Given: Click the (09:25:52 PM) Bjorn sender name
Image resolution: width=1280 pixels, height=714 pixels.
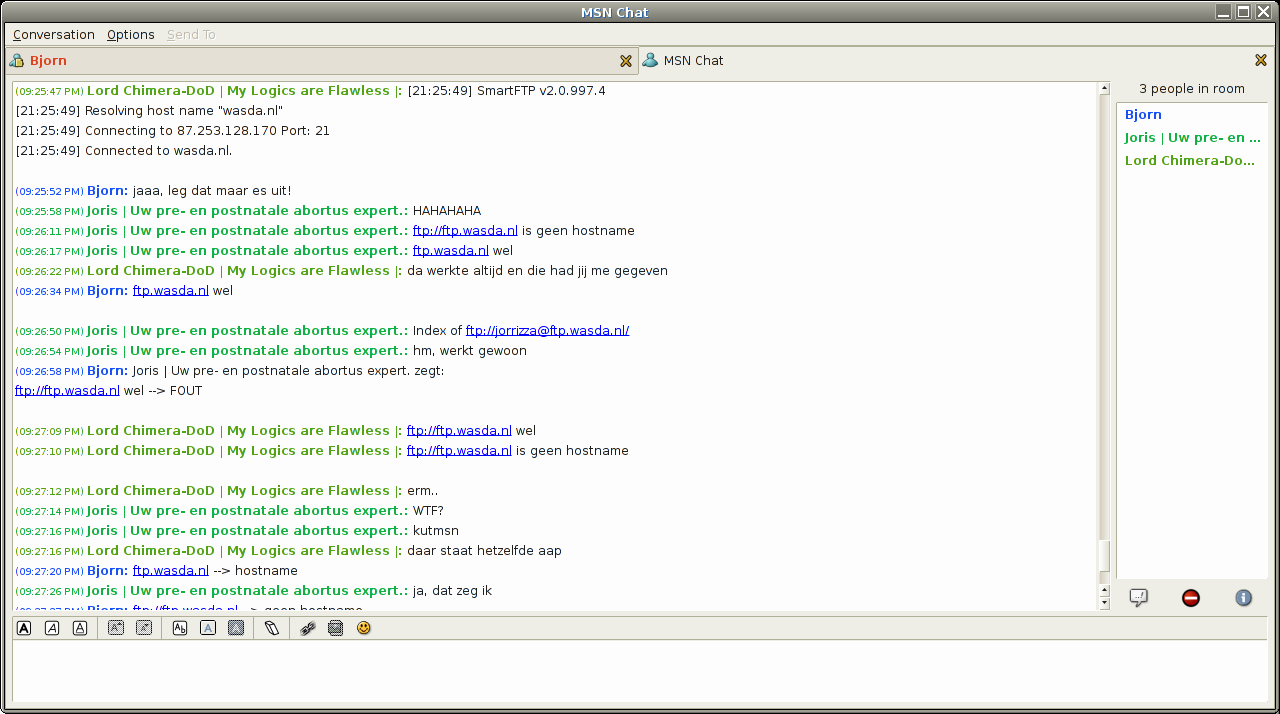Looking at the screenshot, I should pos(107,191).
